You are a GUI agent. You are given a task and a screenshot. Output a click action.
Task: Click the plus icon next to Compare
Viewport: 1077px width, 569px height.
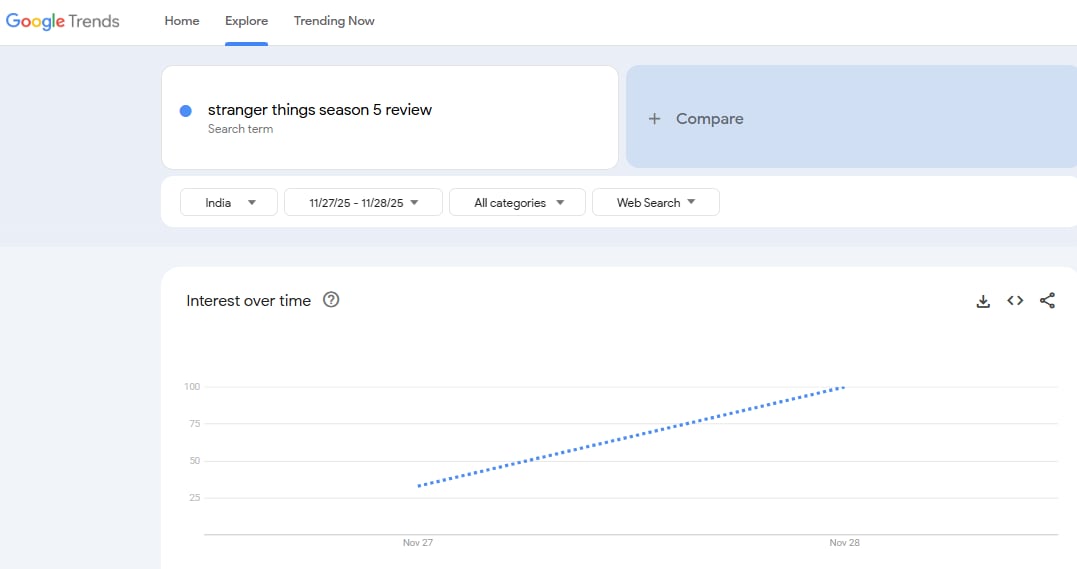point(655,119)
